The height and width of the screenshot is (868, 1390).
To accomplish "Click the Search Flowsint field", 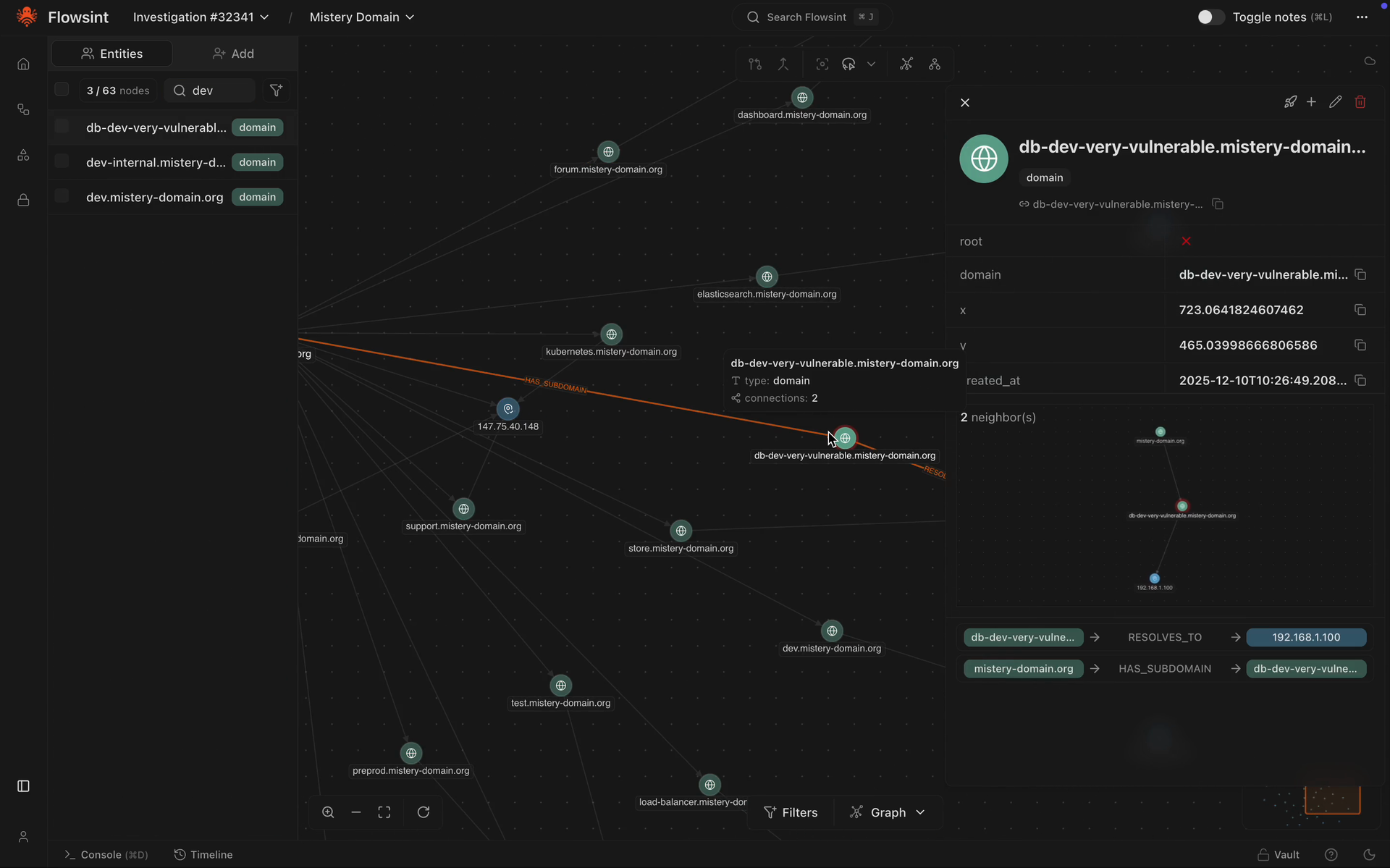I will 812,17.
